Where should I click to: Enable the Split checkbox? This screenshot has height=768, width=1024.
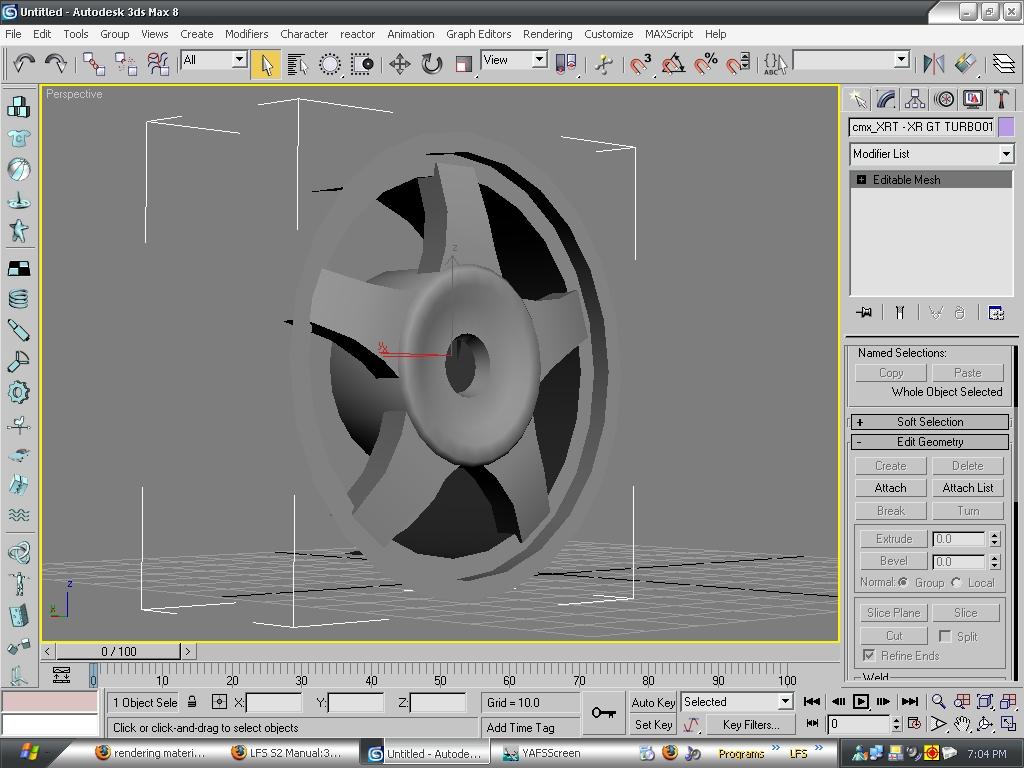coord(944,636)
